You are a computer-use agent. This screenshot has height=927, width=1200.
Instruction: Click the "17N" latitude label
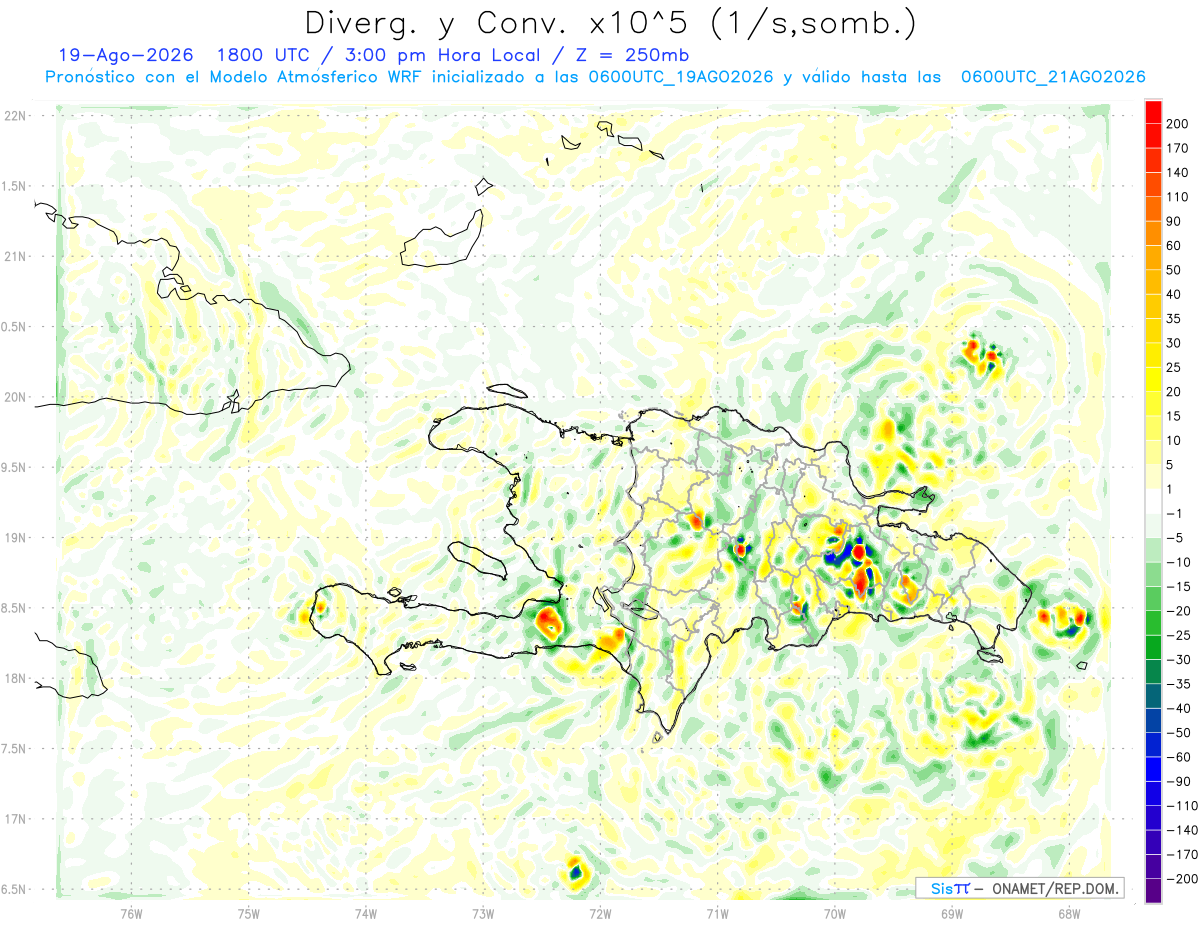(x=14, y=819)
